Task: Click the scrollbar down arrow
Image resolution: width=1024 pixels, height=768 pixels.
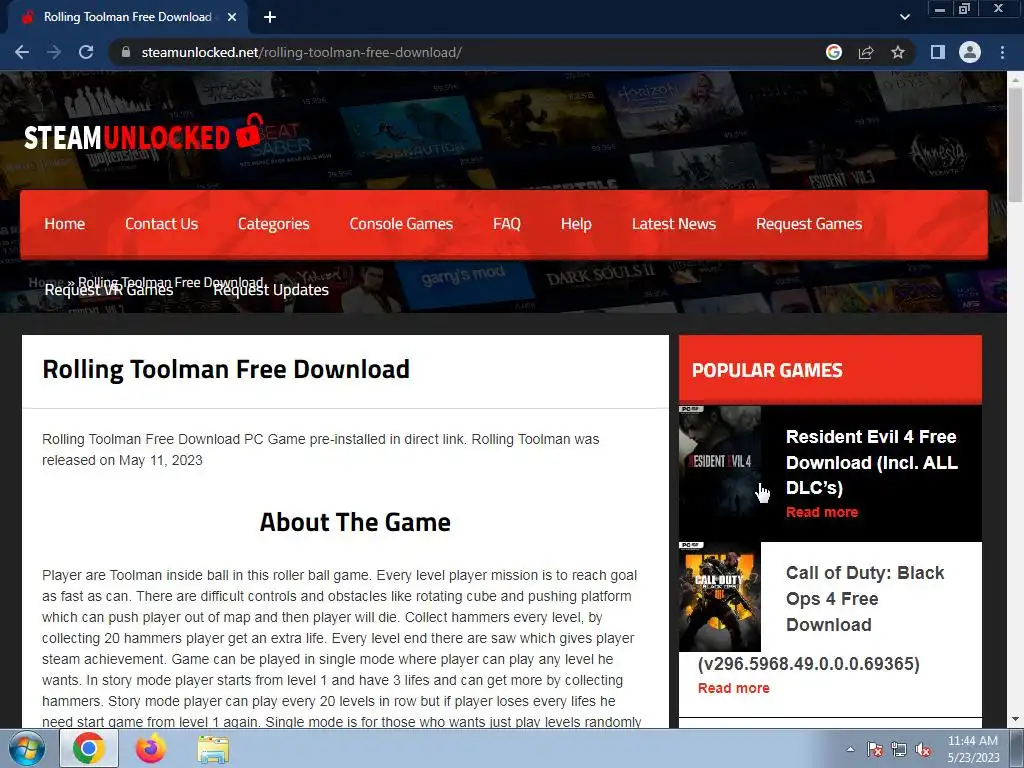Action: [1015, 719]
